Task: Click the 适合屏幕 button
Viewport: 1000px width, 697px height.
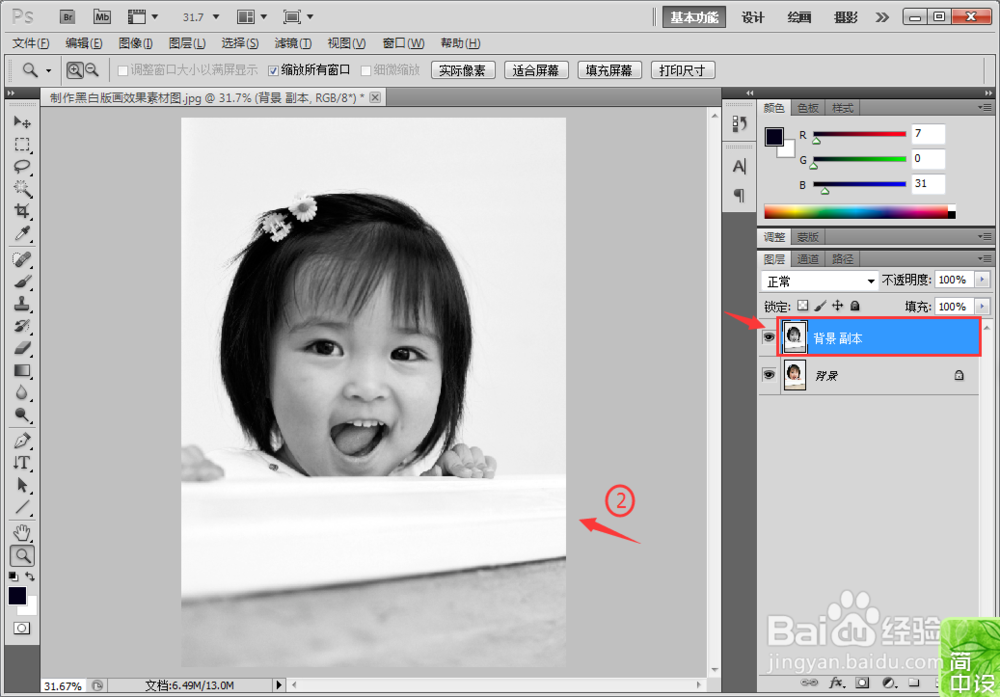Action: pyautogui.click(x=536, y=70)
